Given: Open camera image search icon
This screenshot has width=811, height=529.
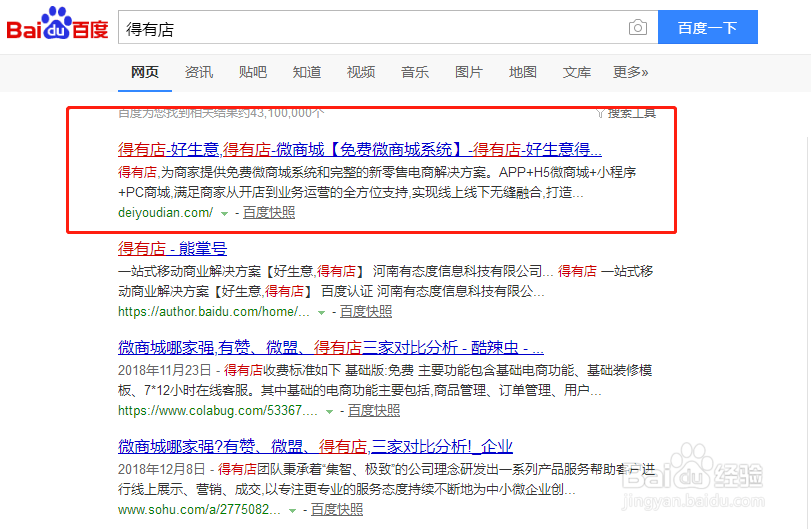Looking at the screenshot, I should 638,27.
